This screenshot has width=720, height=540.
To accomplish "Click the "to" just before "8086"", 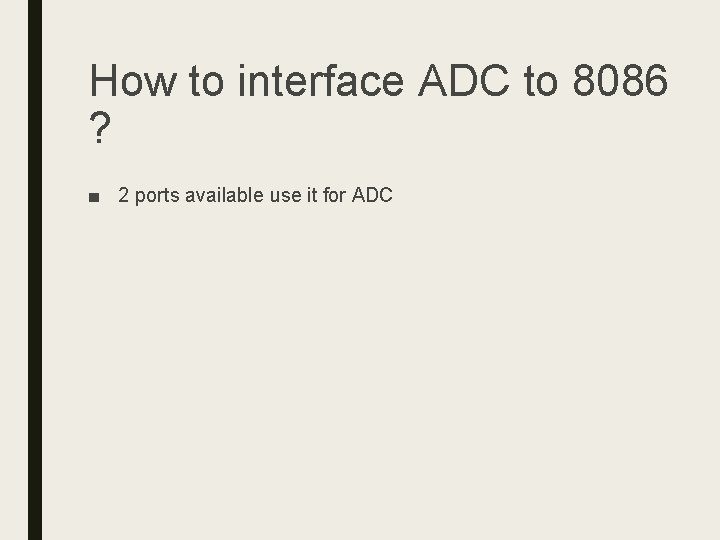I will 541,81.
